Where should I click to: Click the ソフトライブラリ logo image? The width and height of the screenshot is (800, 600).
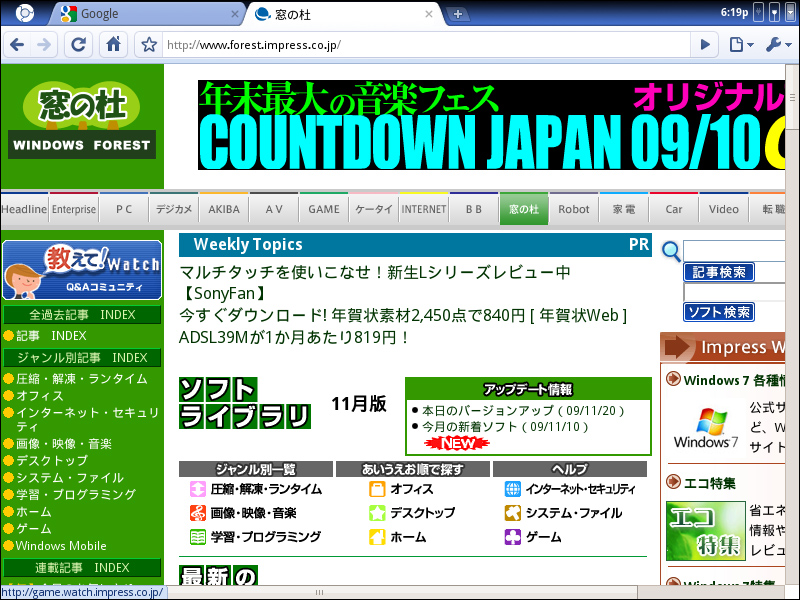[x=245, y=403]
